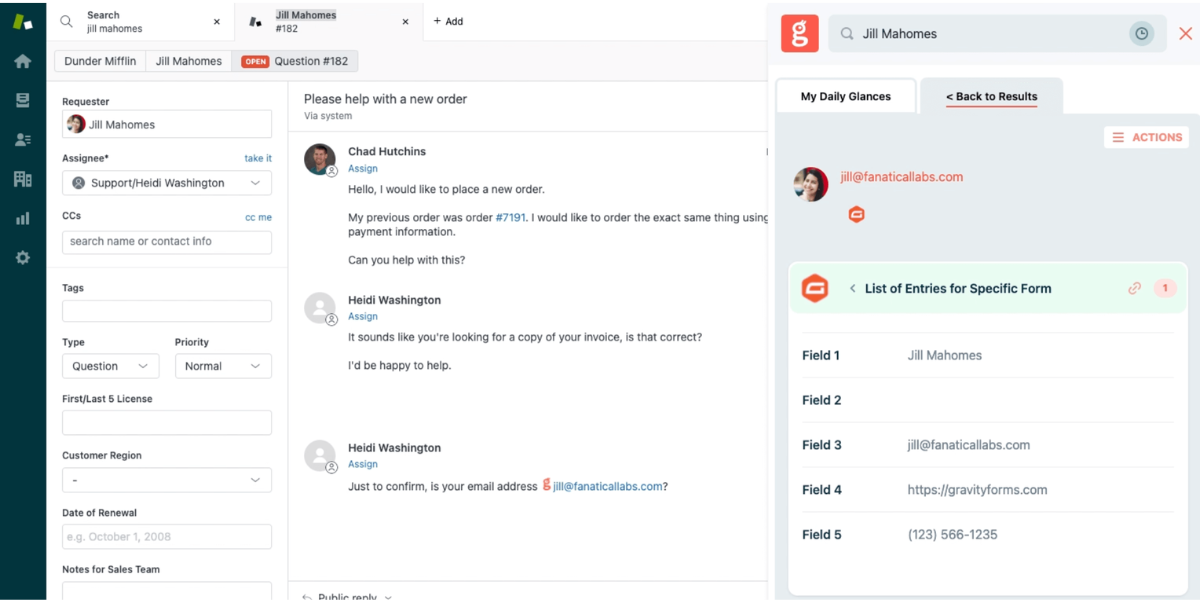Click Field 1 value Jill Mahomes

tap(945, 355)
